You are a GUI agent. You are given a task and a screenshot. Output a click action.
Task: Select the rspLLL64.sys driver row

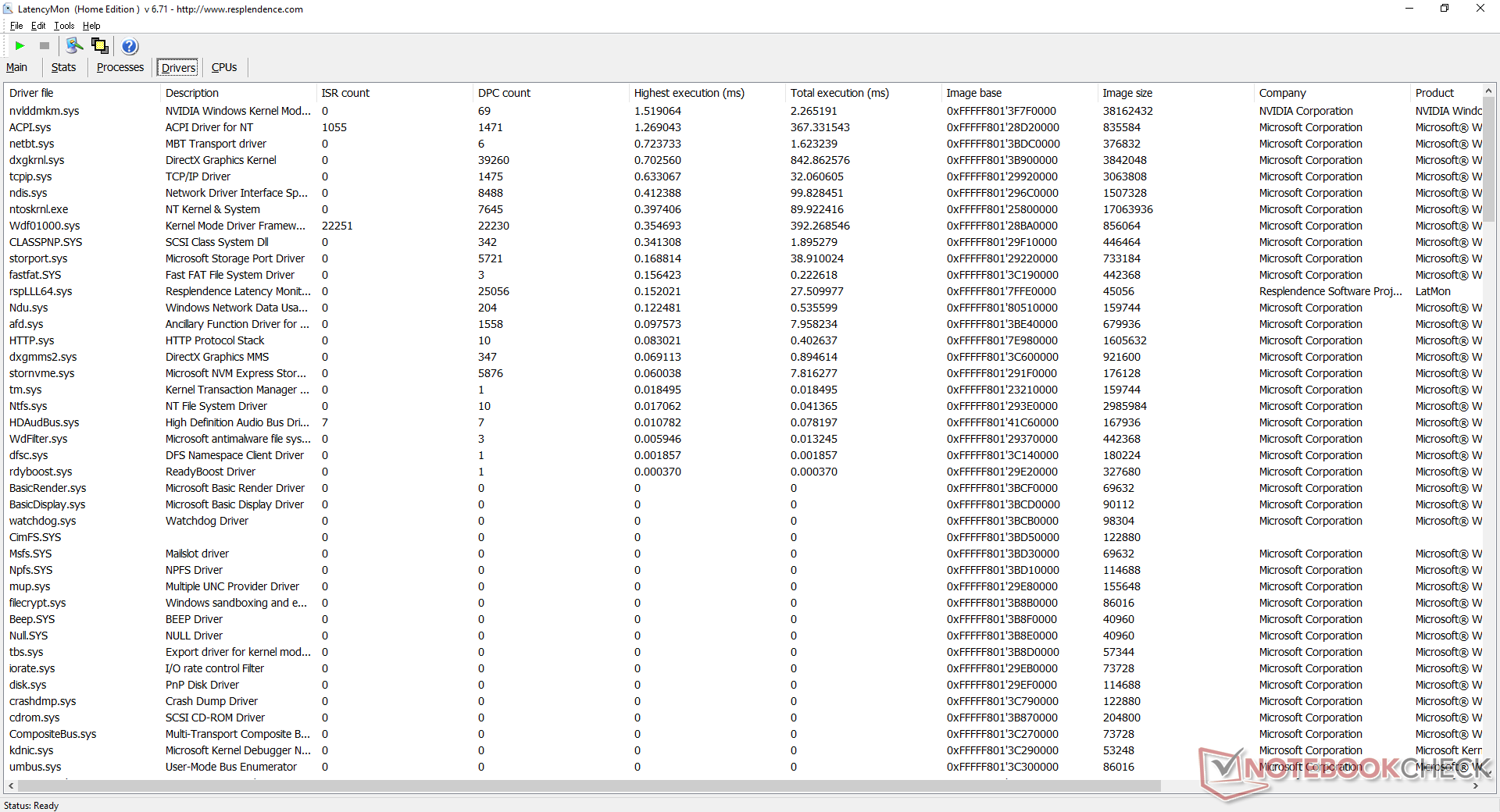[743, 291]
